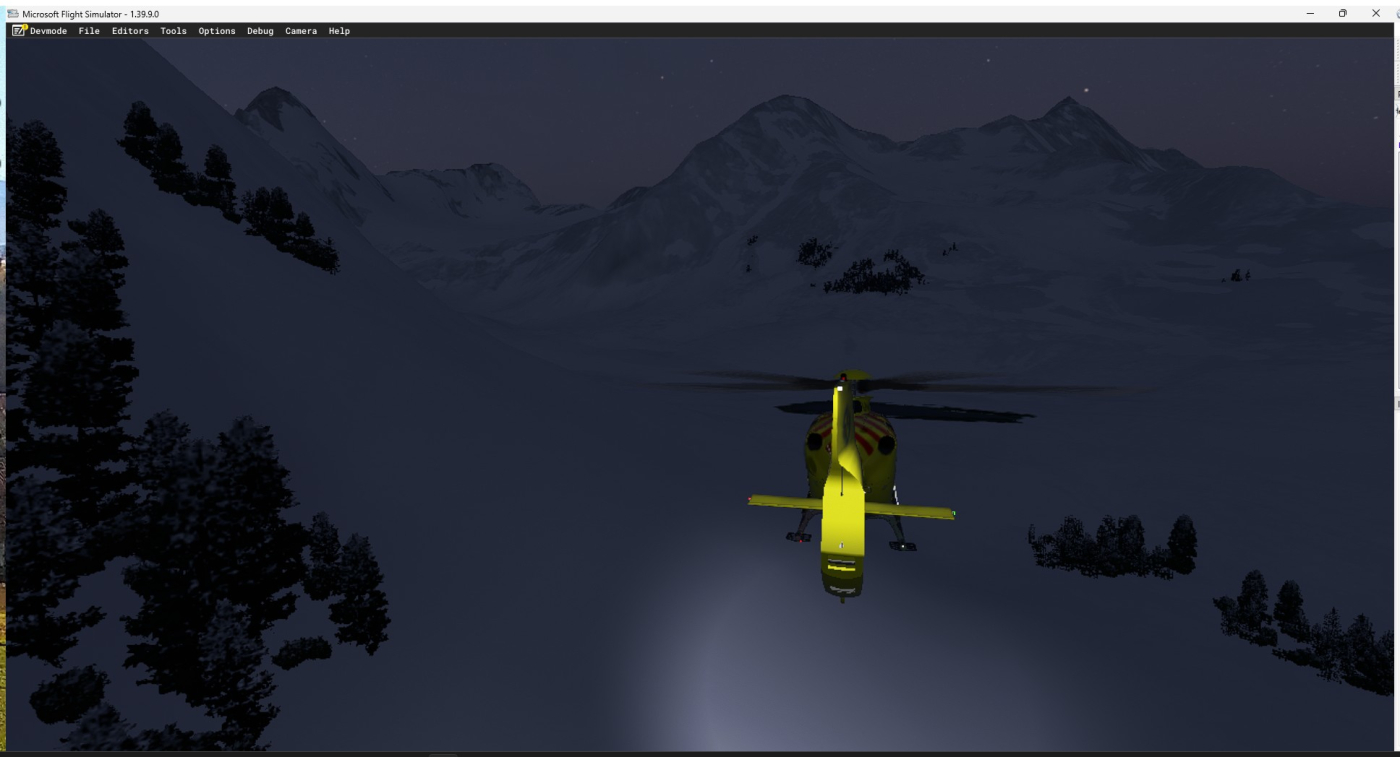
Task: Click the Microsoft Flight Simulator title text
Action: pyautogui.click(x=90, y=14)
